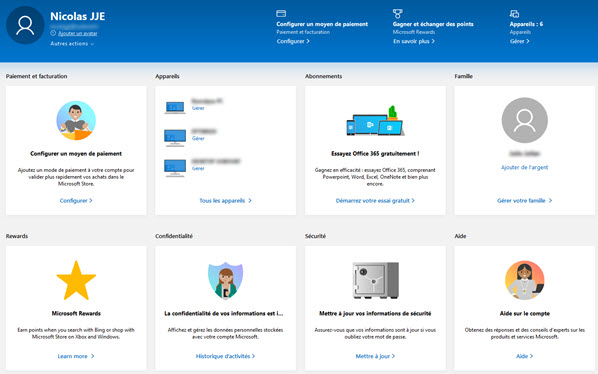This screenshot has width=598, height=374.
Task: Click the Aide link in the help card
Action: [x=524, y=356]
